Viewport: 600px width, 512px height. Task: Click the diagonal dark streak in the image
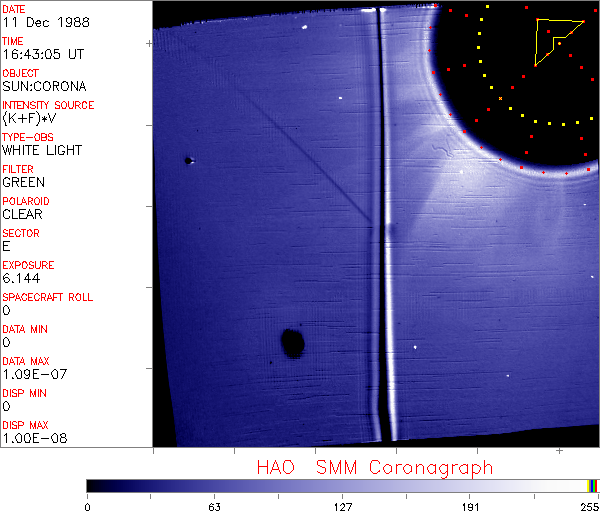pos(306,157)
